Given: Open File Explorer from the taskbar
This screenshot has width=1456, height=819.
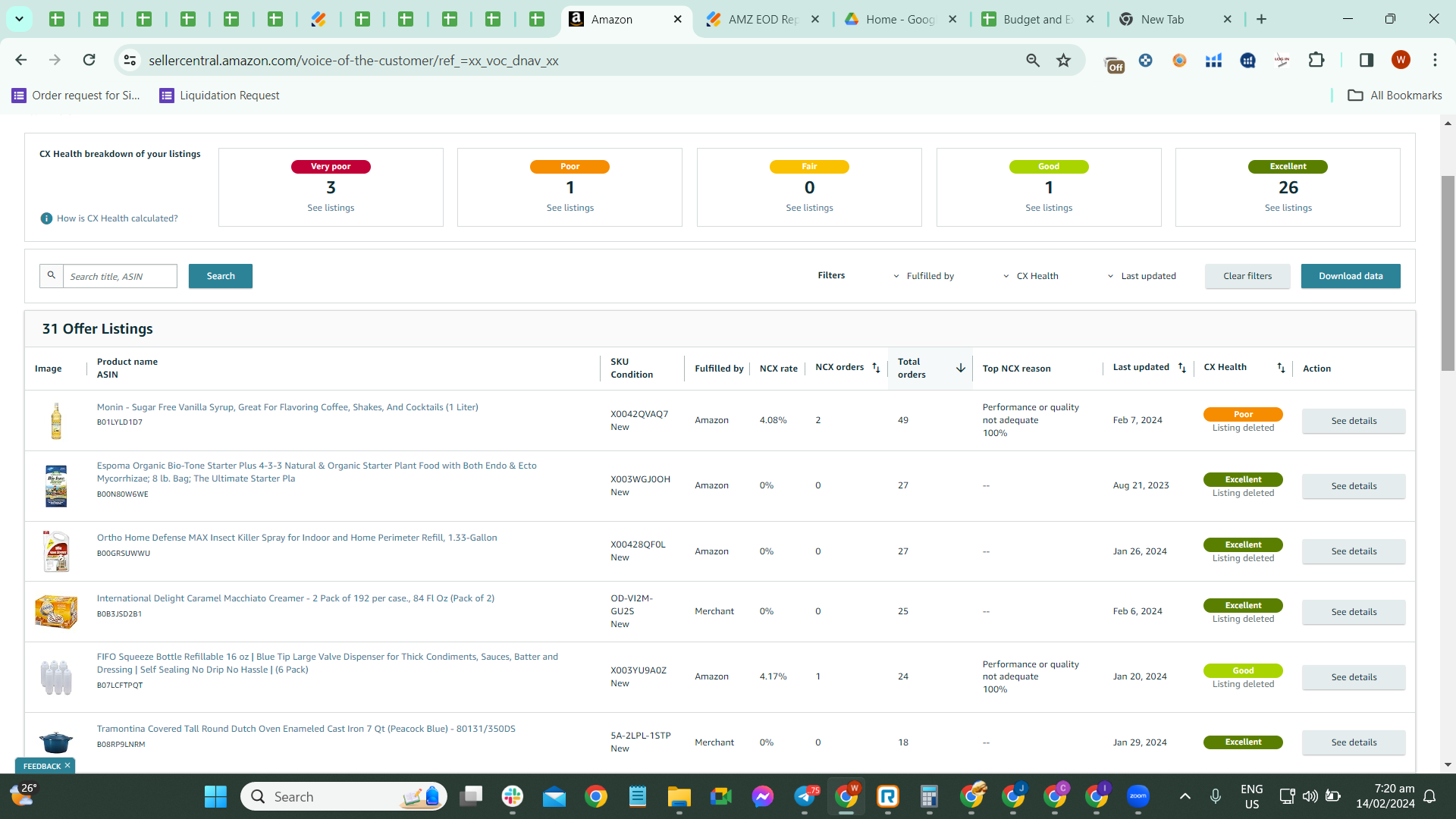Looking at the screenshot, I should pos(679,796).
